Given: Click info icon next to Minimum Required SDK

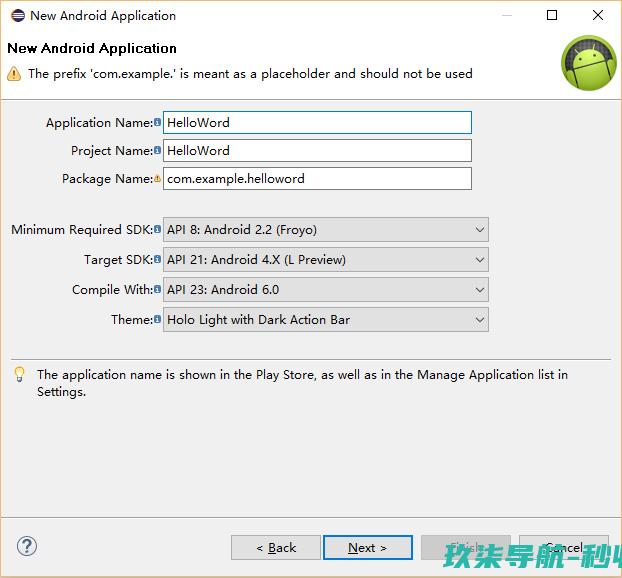Looking at the screenshot, I should 157,229.
